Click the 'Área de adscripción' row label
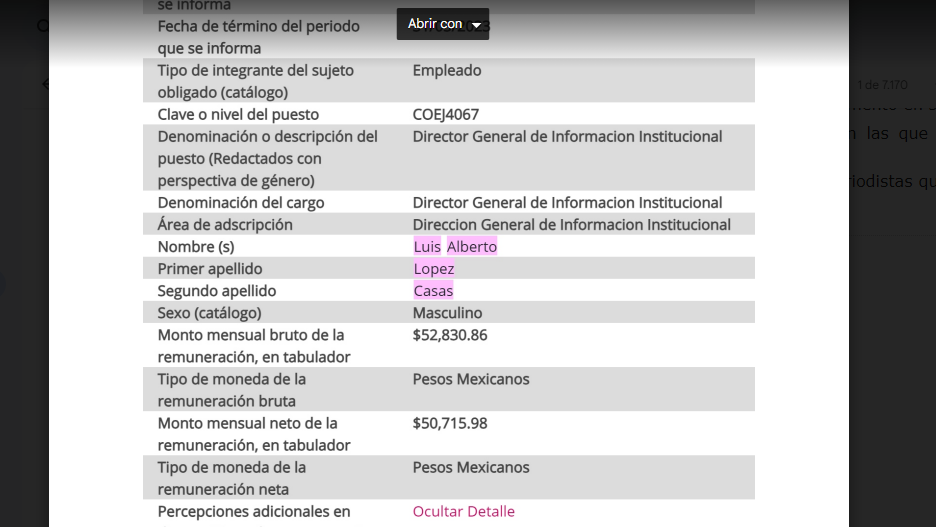Viewport: 936px width, 527px height. coord(225,225)
